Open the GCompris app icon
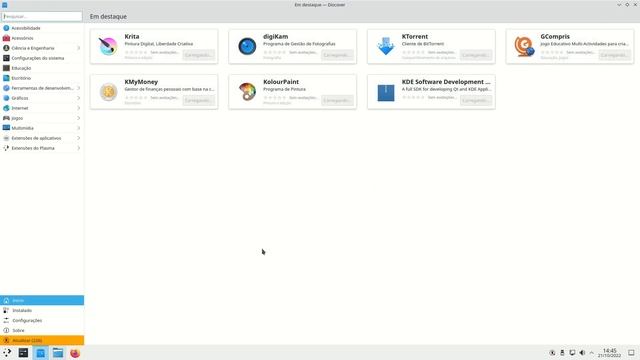Image resolution: width=640 pixels, height=360 pixels. pyautogui.click(x=524, y=46)
